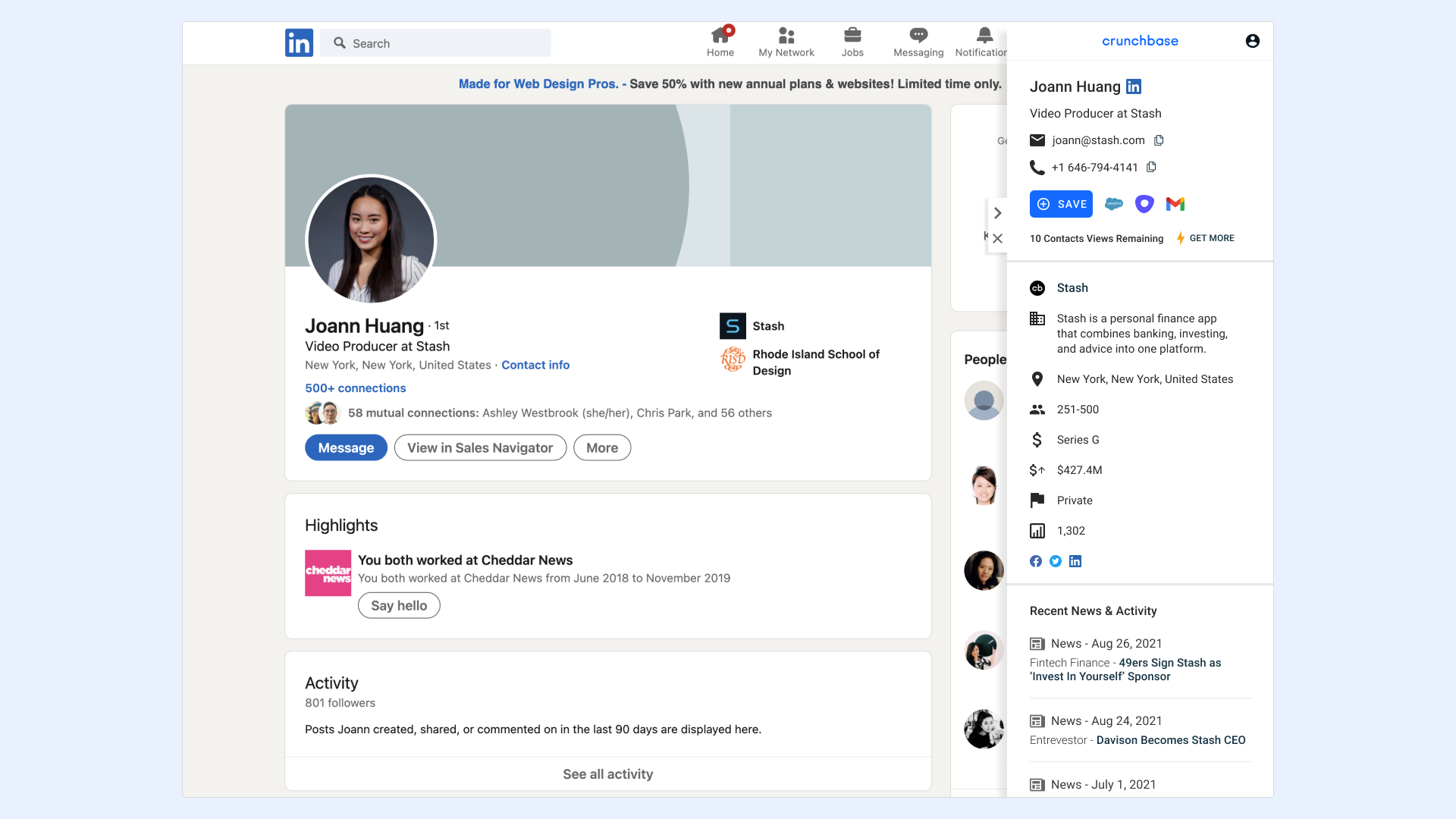Click the Private flag icon
The width and height of the screenshot is (1456, 819).
tap(1037, 500)
